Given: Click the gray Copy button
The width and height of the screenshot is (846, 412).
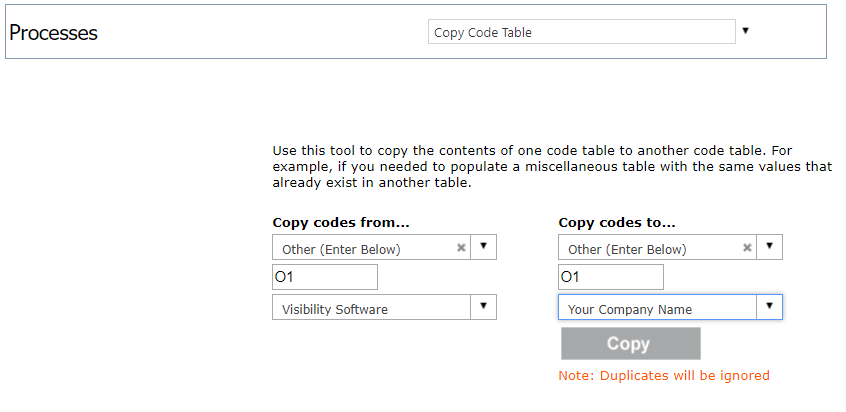Looking at the screenshot, I should 631,344.
